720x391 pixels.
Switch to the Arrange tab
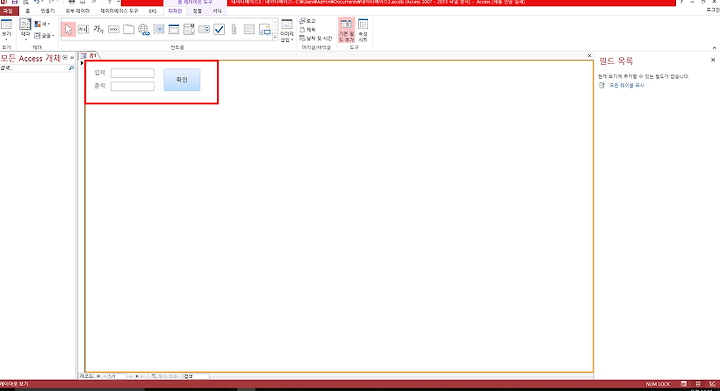click(197, 11)
